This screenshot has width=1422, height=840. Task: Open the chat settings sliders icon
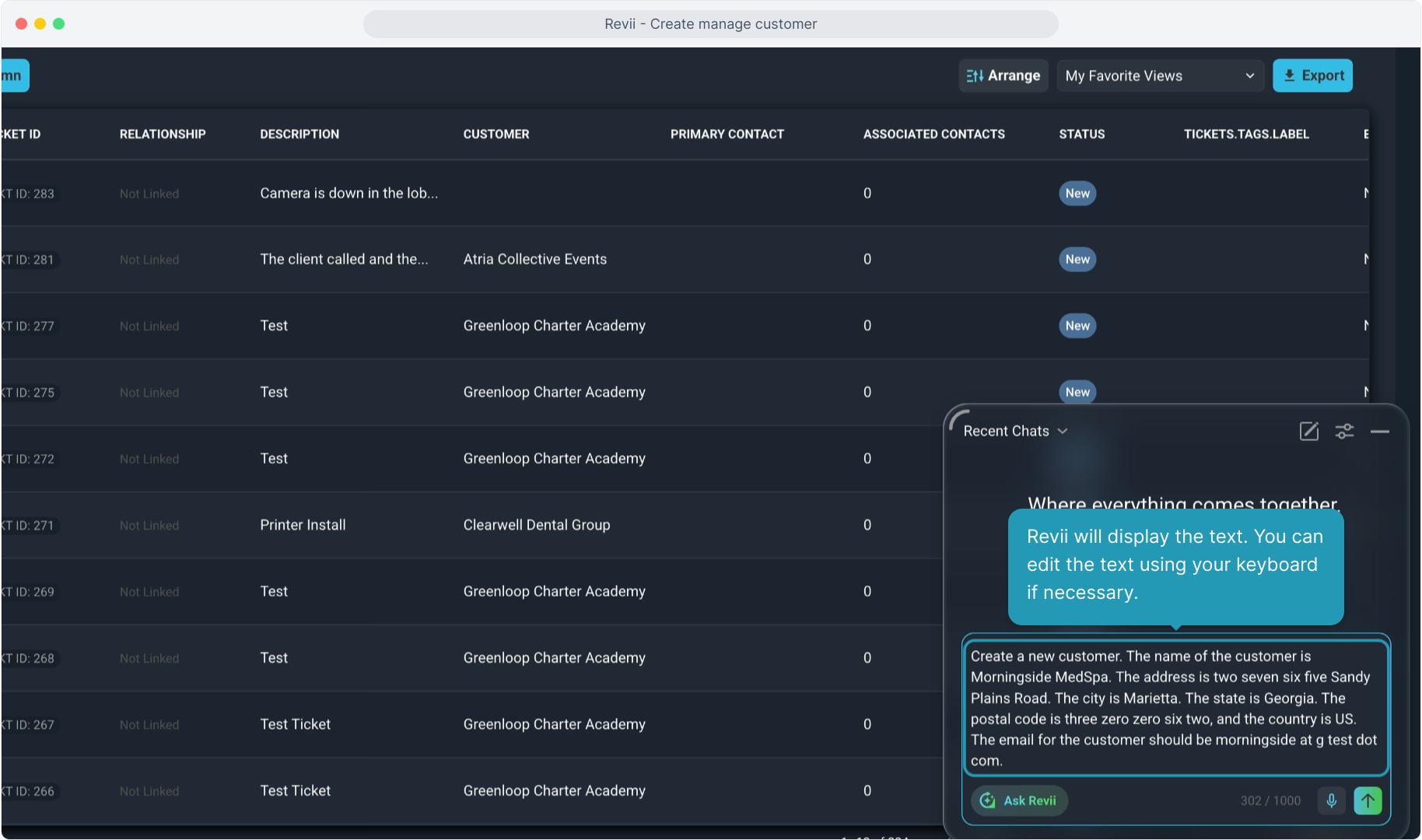1344,431
